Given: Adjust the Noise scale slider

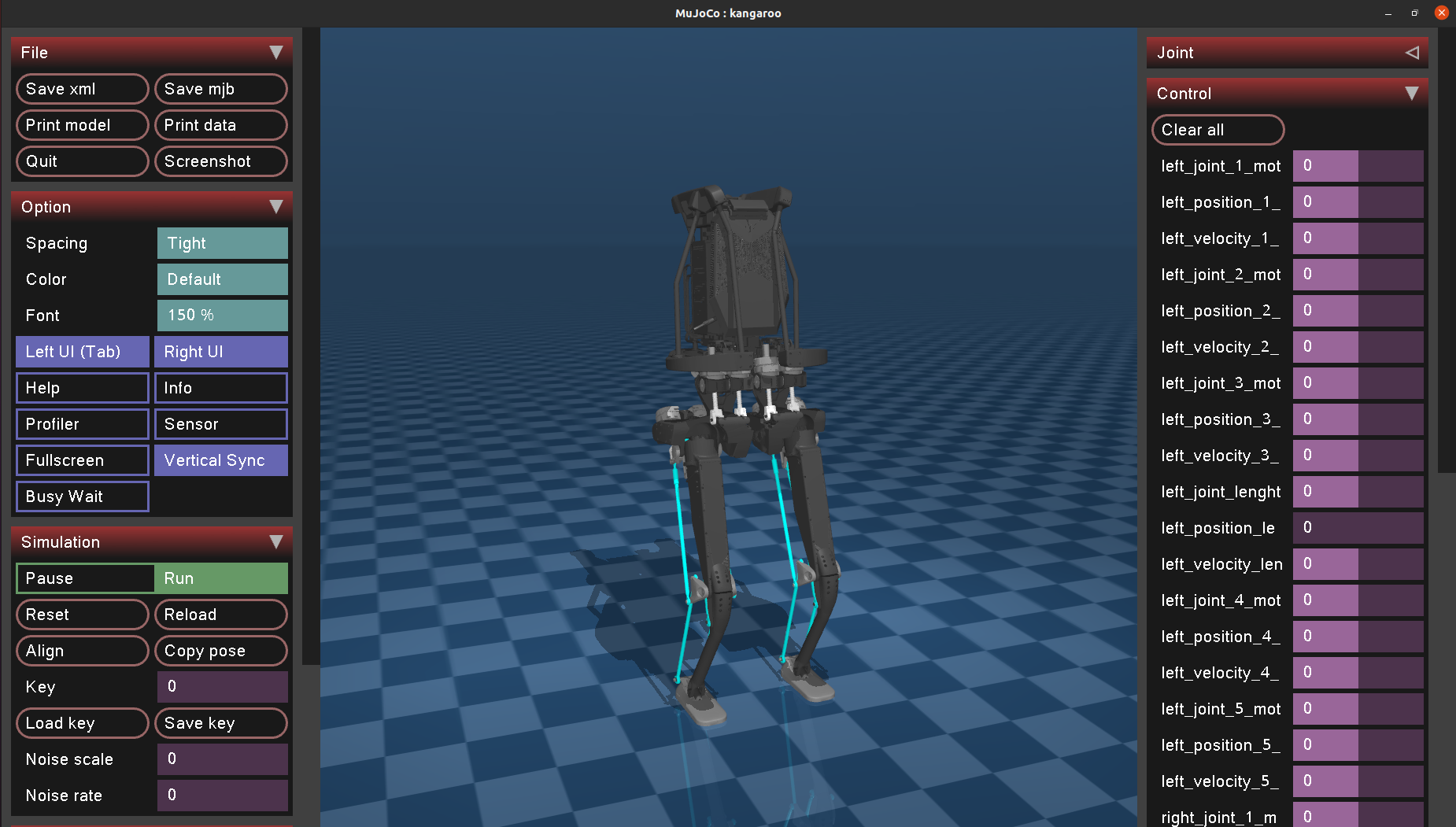Looking at the screenshot, I should pyautogui.click(x=222, y=759).
